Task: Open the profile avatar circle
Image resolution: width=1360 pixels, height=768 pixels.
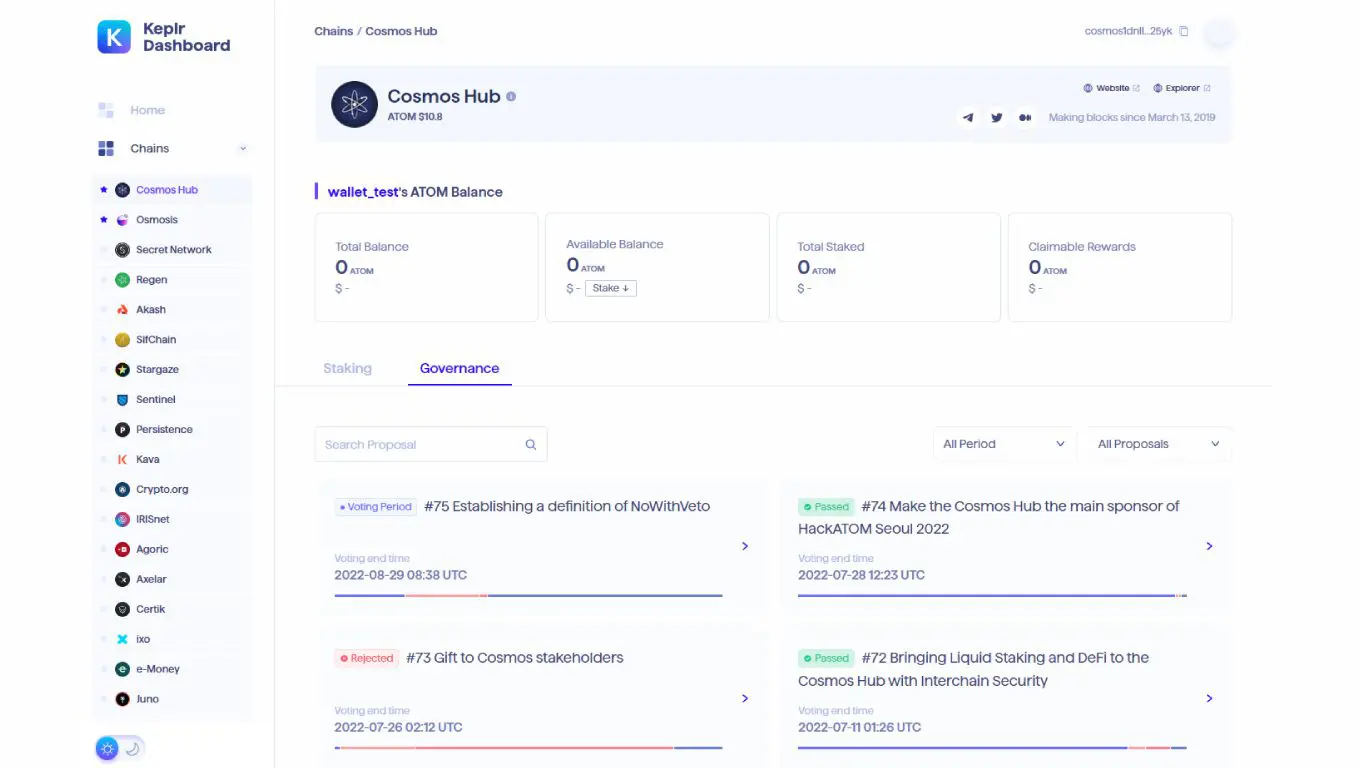Action: (1219, 33)
